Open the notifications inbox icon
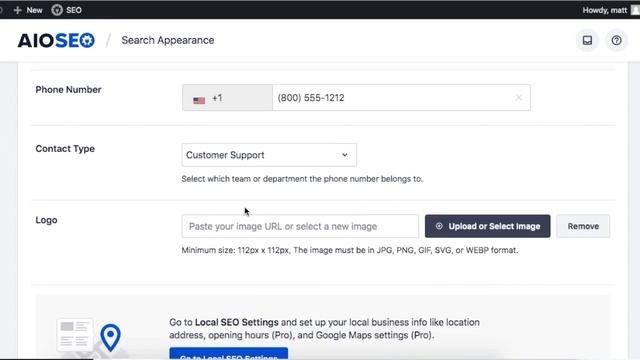The height and width of the screenshot is (360, 640). coord(587,40)
